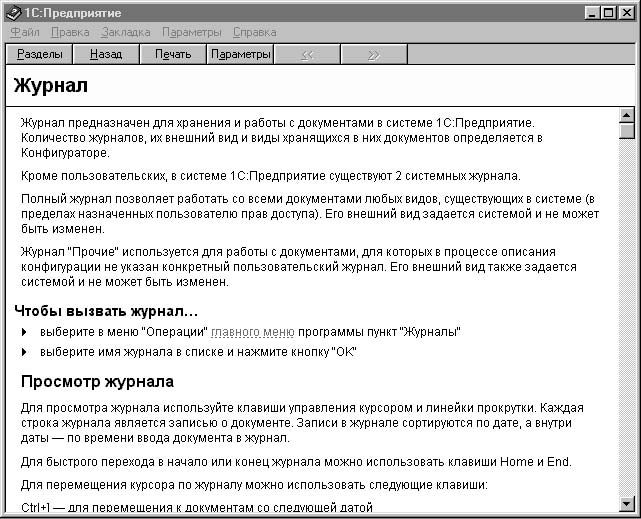Click the scrollbar up arrow

(x=627, y=115)
